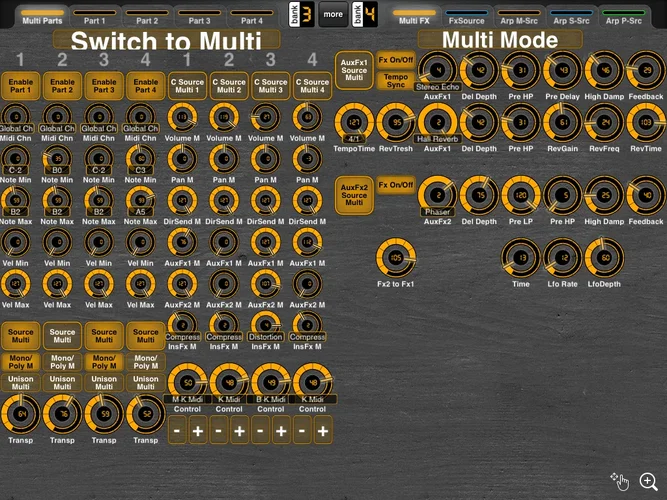
Task: Click the Note Max knob labeled A5
Action: 141,201
